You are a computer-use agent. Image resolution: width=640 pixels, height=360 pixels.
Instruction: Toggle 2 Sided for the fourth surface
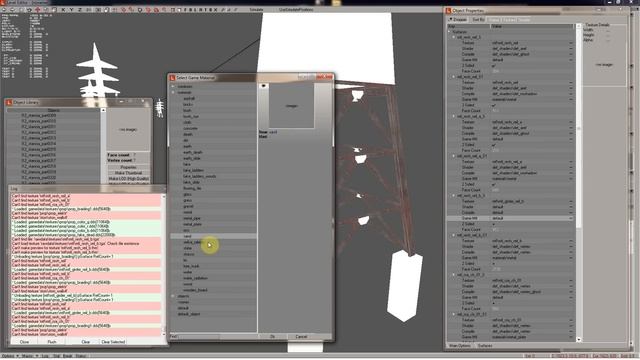[x=494, y=184]
